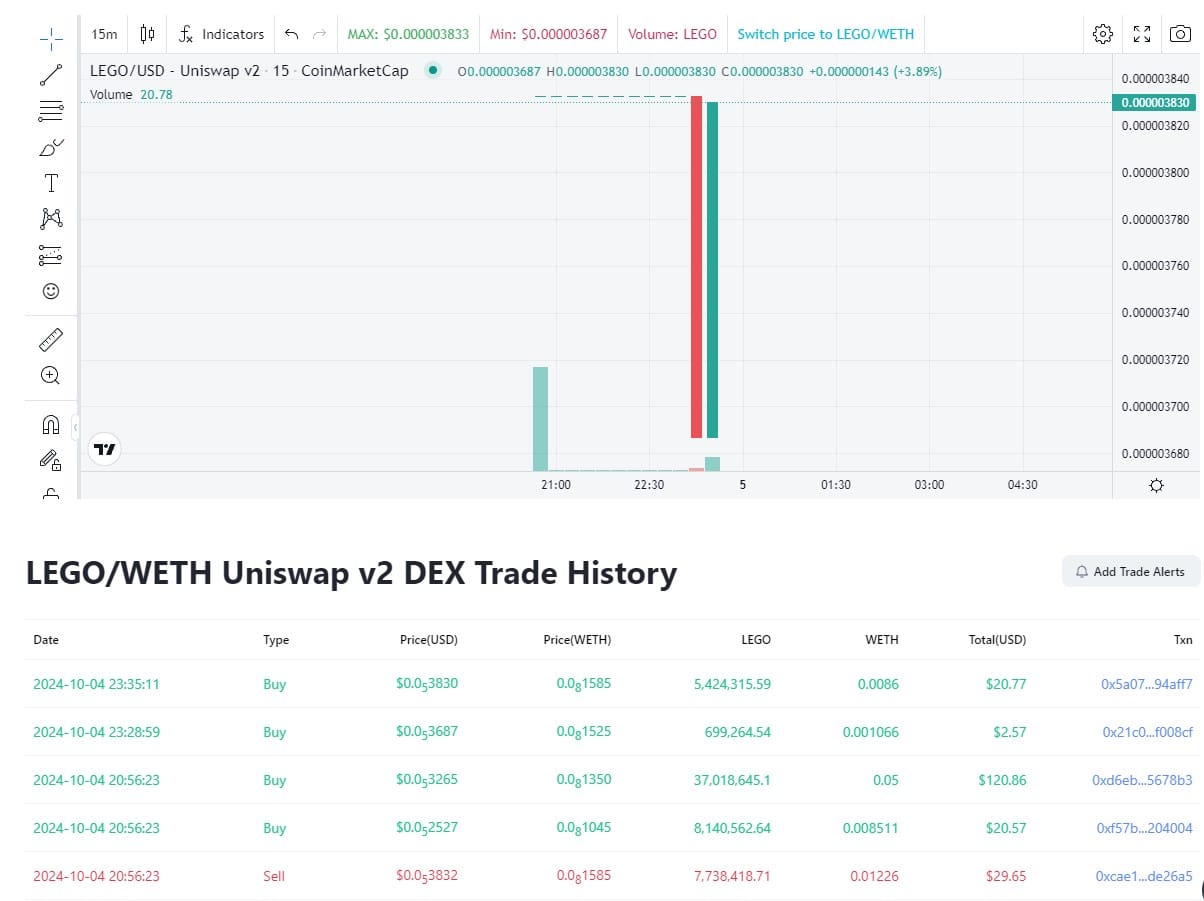Open the candlestick chart style selector

(148, 34)
